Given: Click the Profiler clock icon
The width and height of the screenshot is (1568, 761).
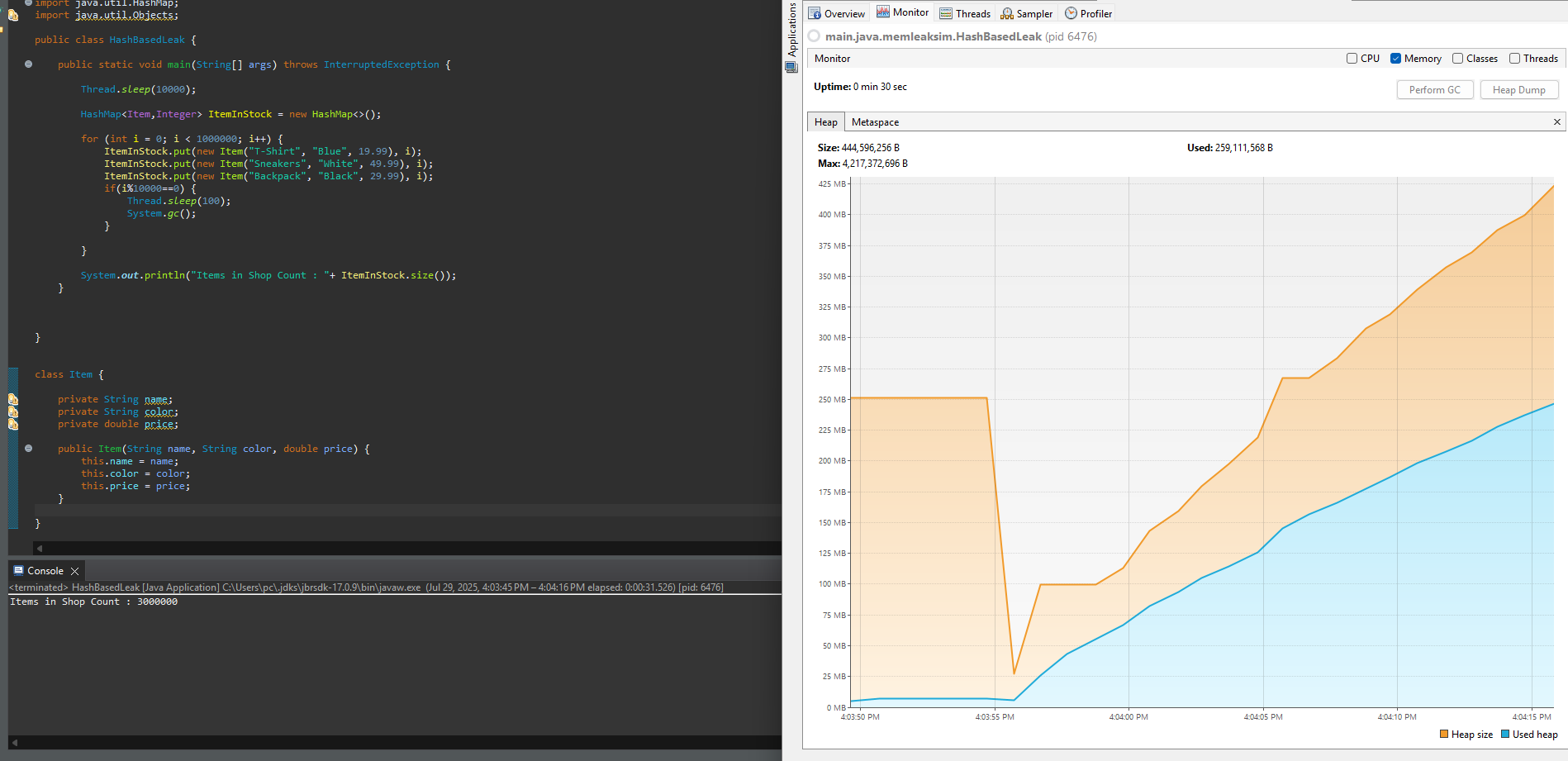Looking at the screenshot, I should [x=1071, y=13].
